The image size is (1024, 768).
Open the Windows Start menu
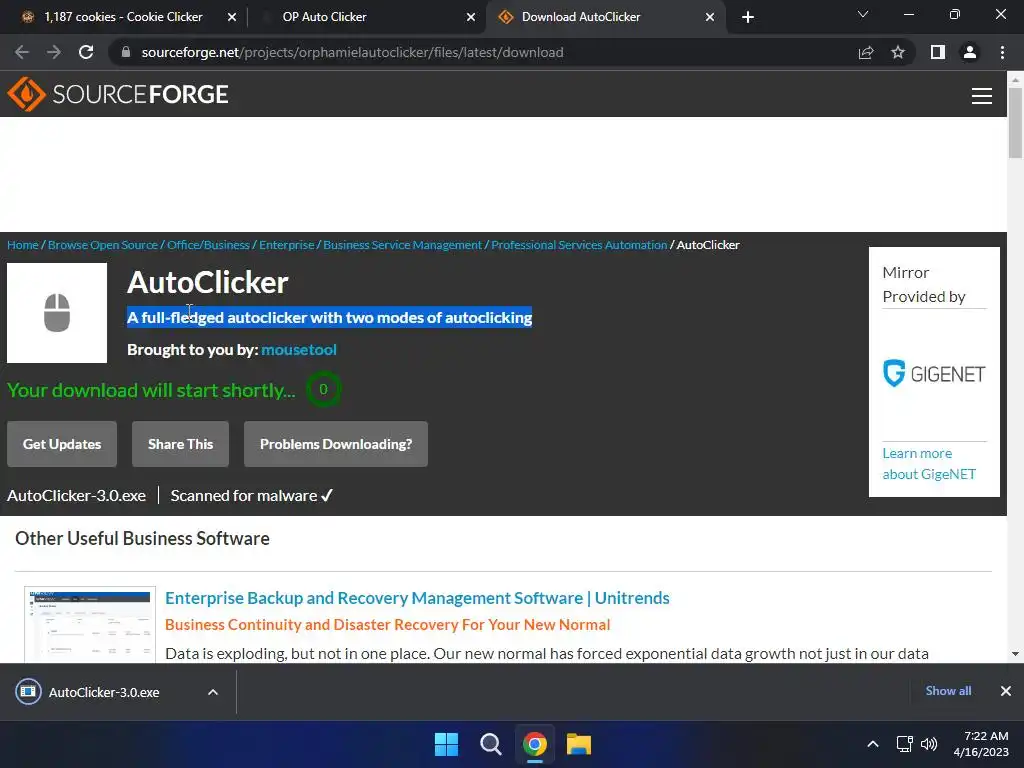point(447,744)
